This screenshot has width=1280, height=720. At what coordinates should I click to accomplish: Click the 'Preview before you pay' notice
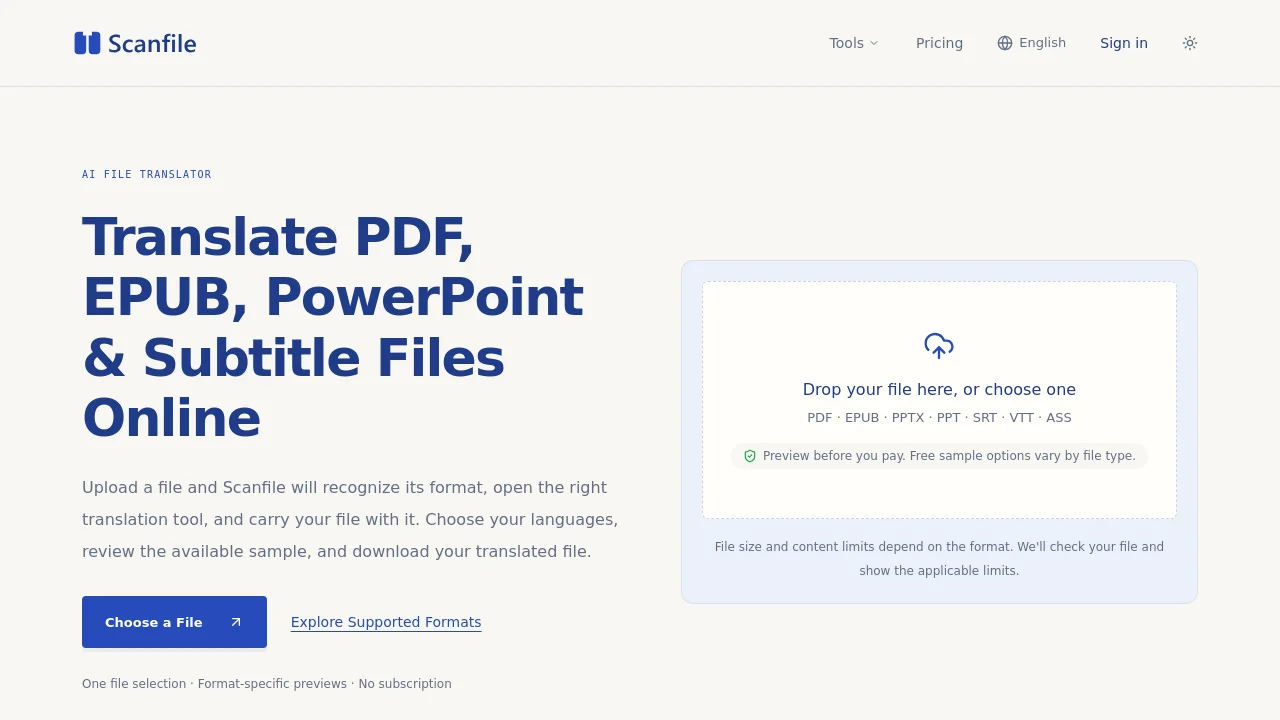[x=939, y=456]
